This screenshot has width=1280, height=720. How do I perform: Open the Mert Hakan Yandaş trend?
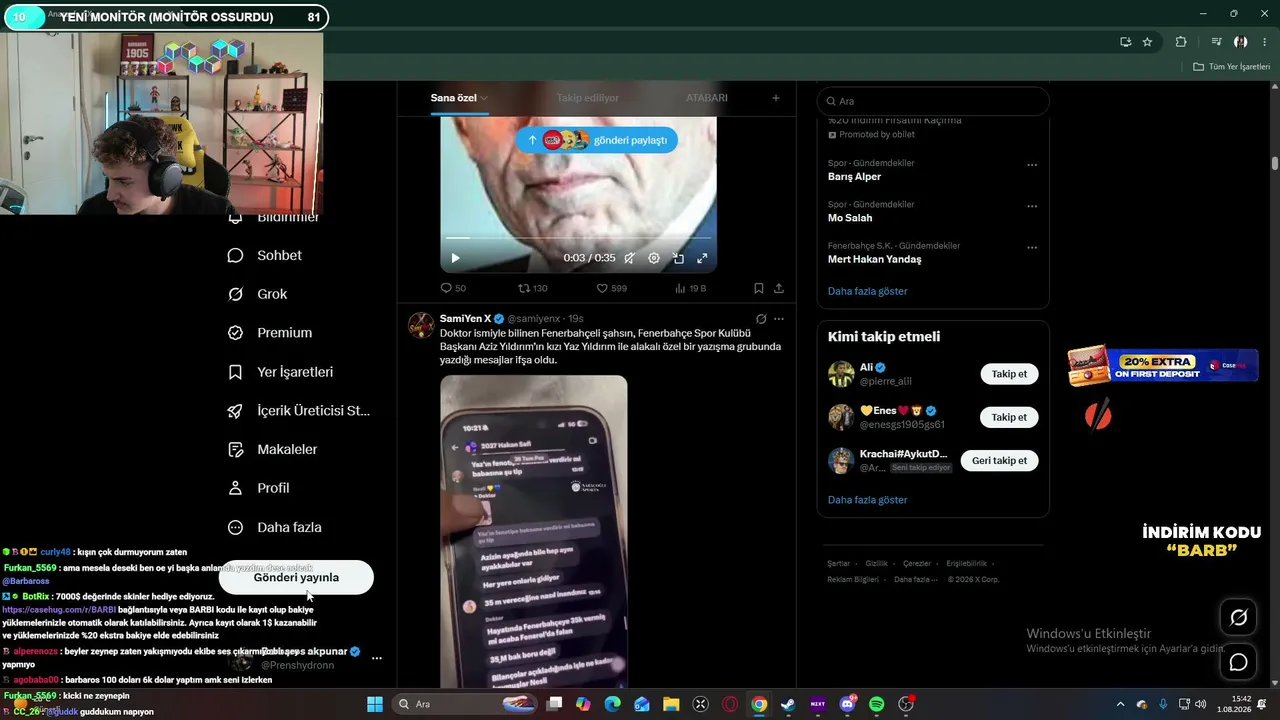click(x=875, y=259)
